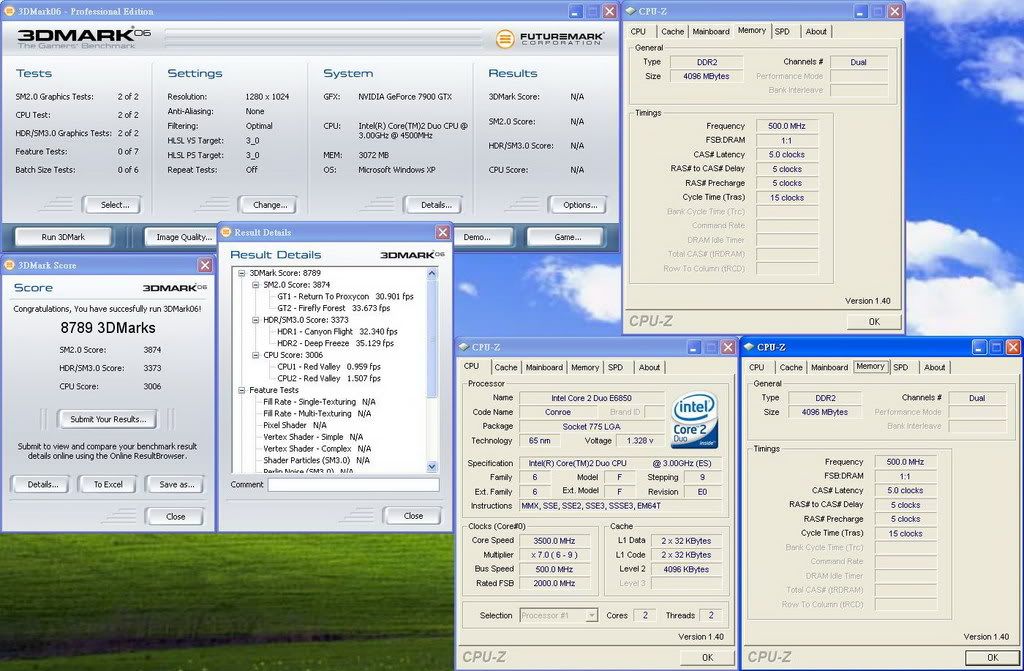Collapse the HDR/SM3.0 Score tree node
This screenshot has height=671, width=1024.
pyautogui.click(x=256, y=320)
